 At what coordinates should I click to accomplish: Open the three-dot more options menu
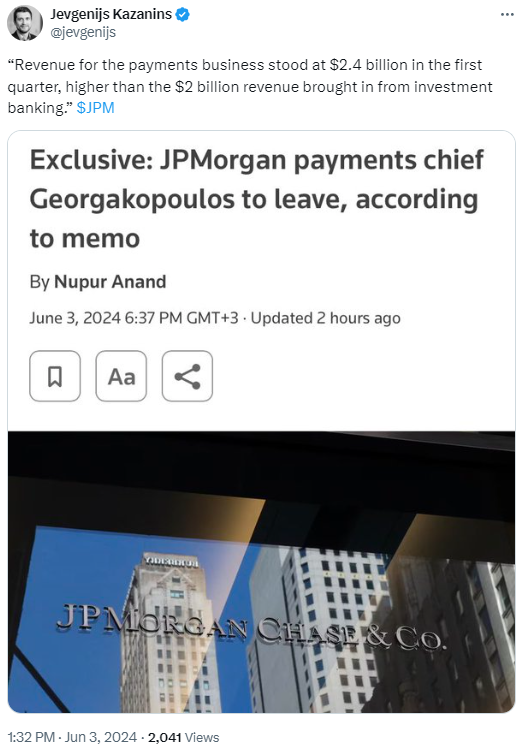click(x=507, y=15)
